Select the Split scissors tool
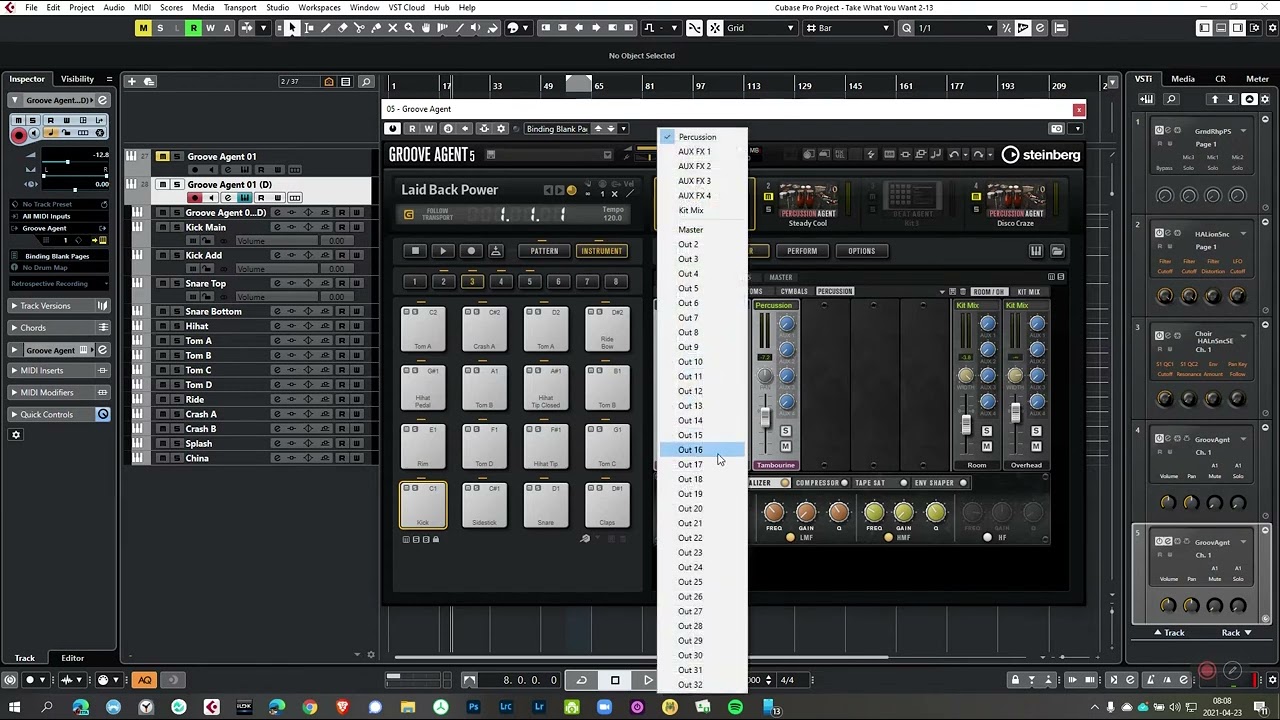 tap(359, 28)
